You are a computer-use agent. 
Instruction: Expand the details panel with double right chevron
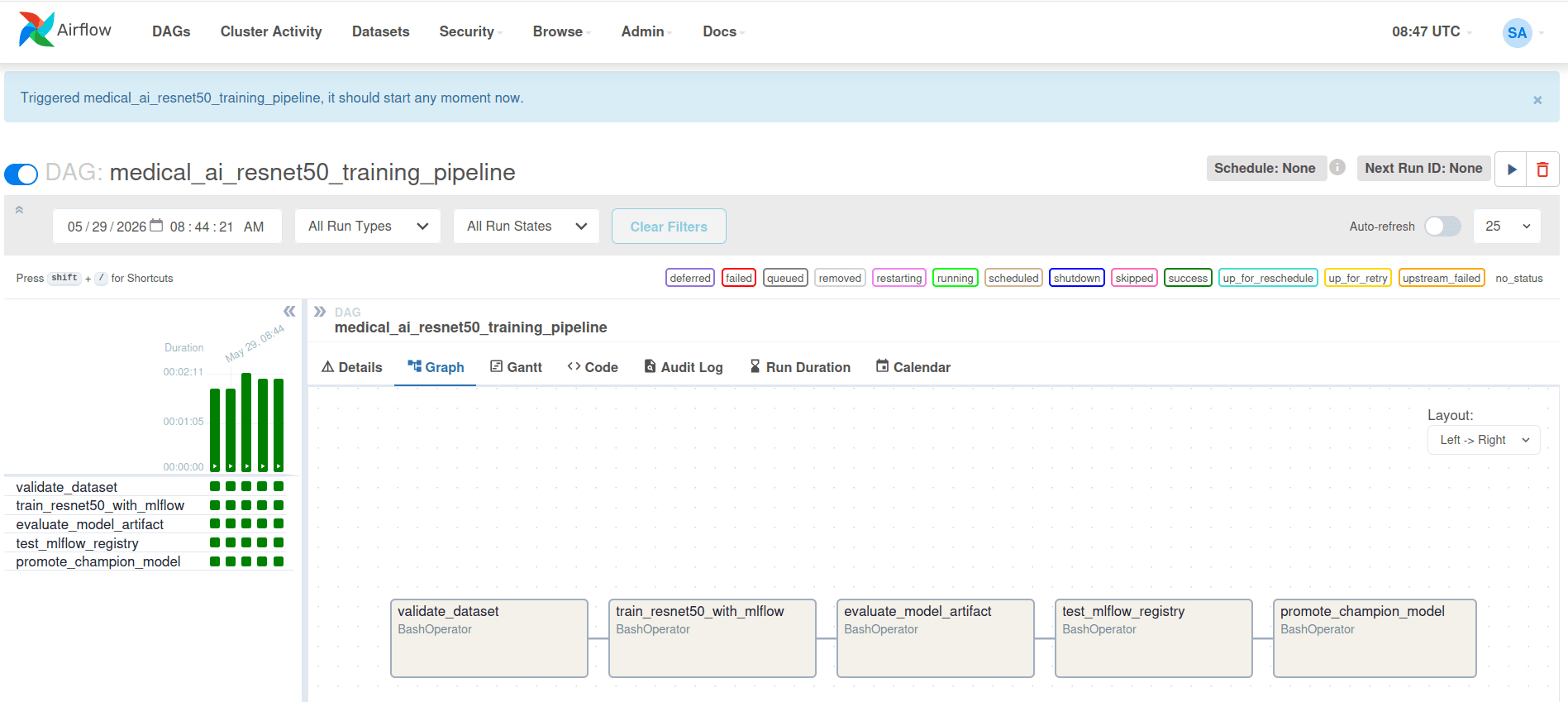click(x=320, y=312)
